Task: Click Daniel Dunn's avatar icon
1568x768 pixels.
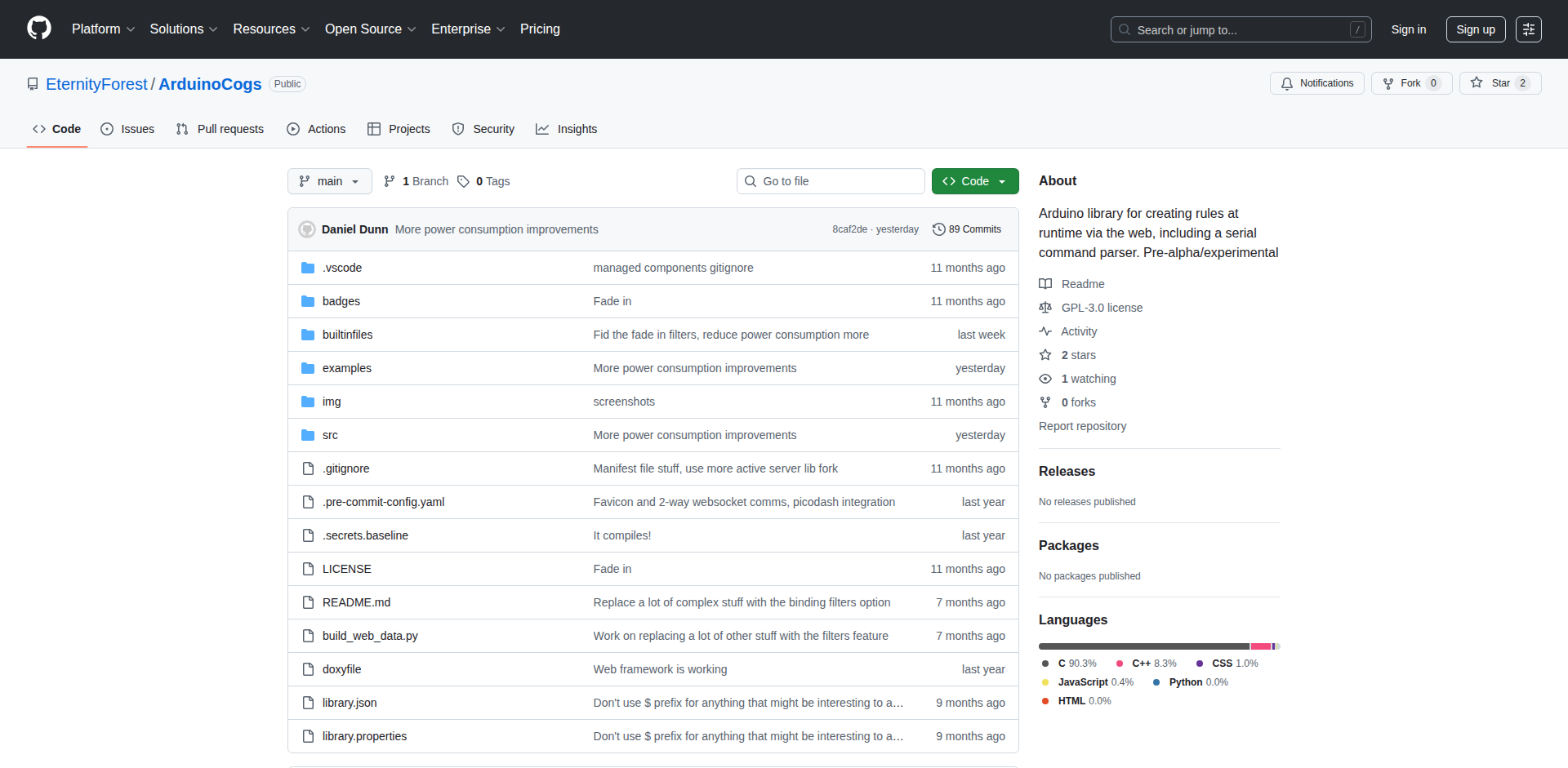Action: pos(307,229)
